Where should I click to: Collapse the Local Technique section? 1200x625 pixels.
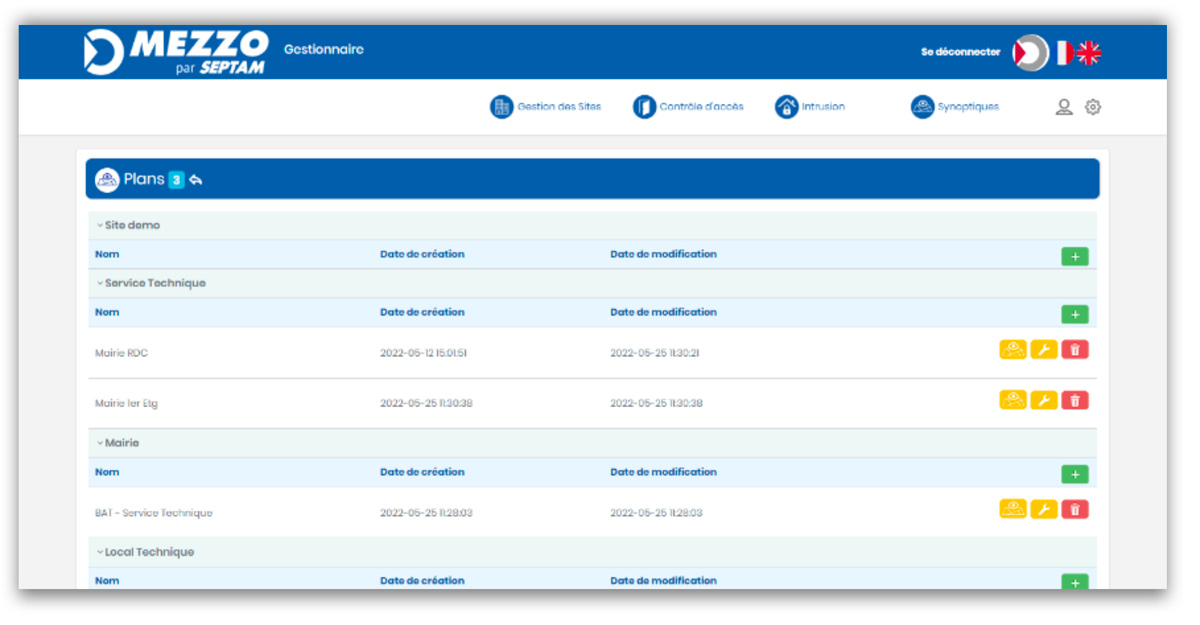tap(100, 553)
